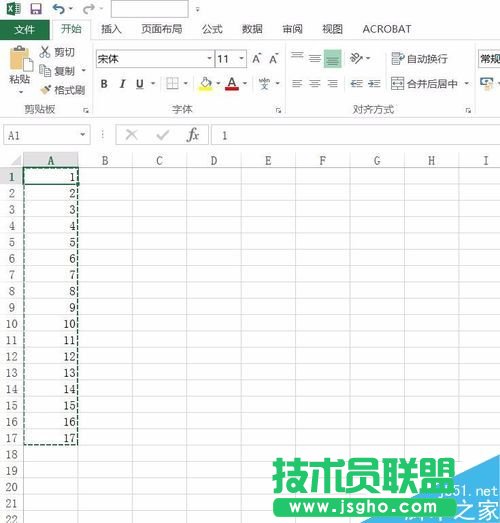Viewport: 500px width, 523px height.
Task: Align text right
Action: (x=333, y=83)
